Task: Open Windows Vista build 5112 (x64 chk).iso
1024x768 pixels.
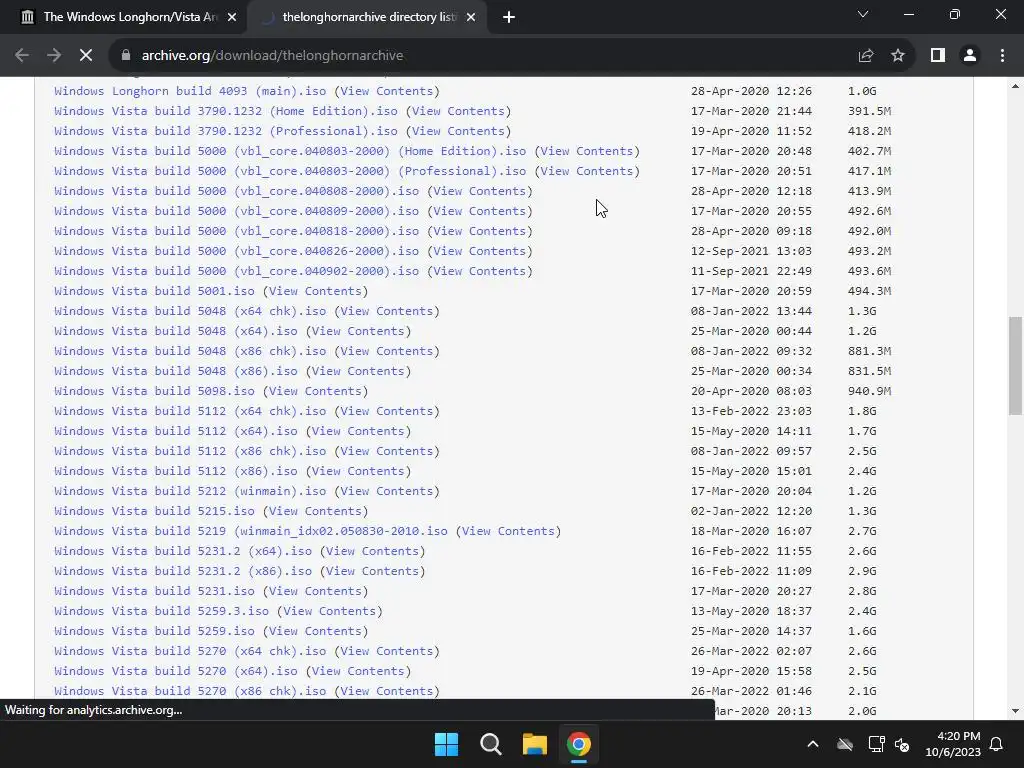Action: (x=190, y=411)
